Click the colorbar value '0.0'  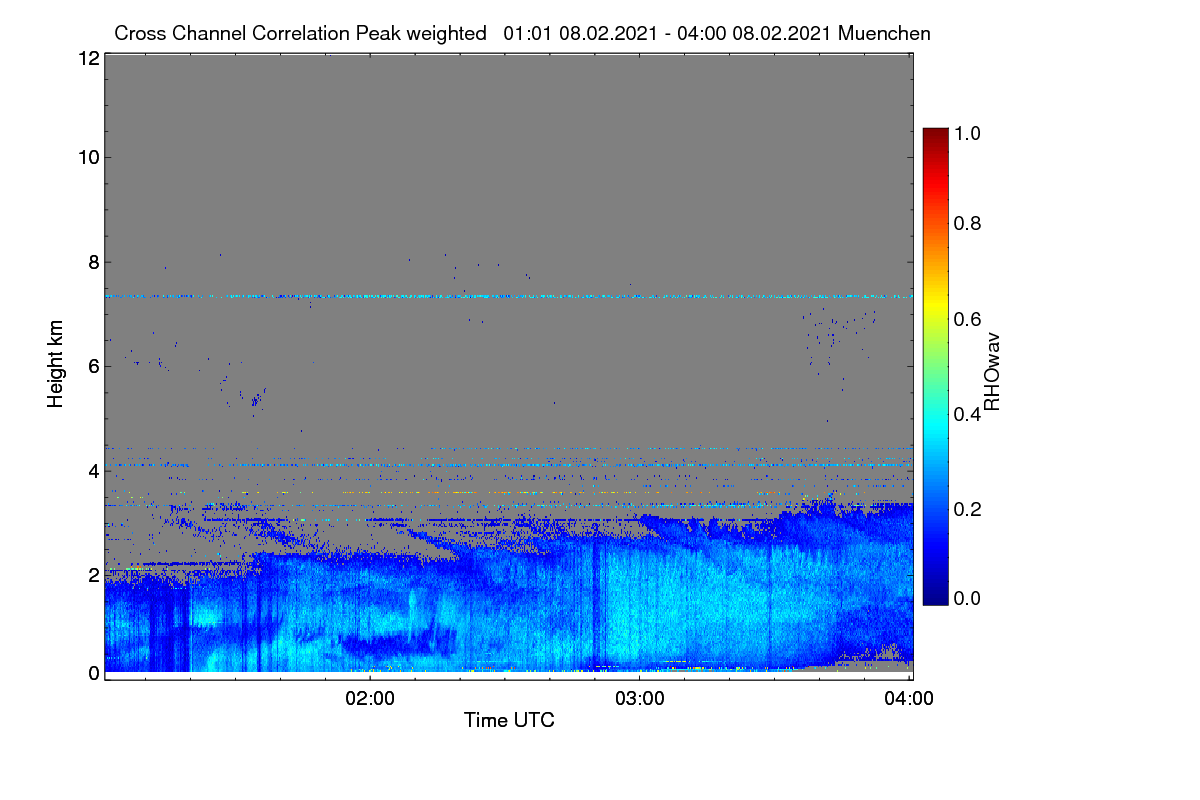[x=968, y=597]
